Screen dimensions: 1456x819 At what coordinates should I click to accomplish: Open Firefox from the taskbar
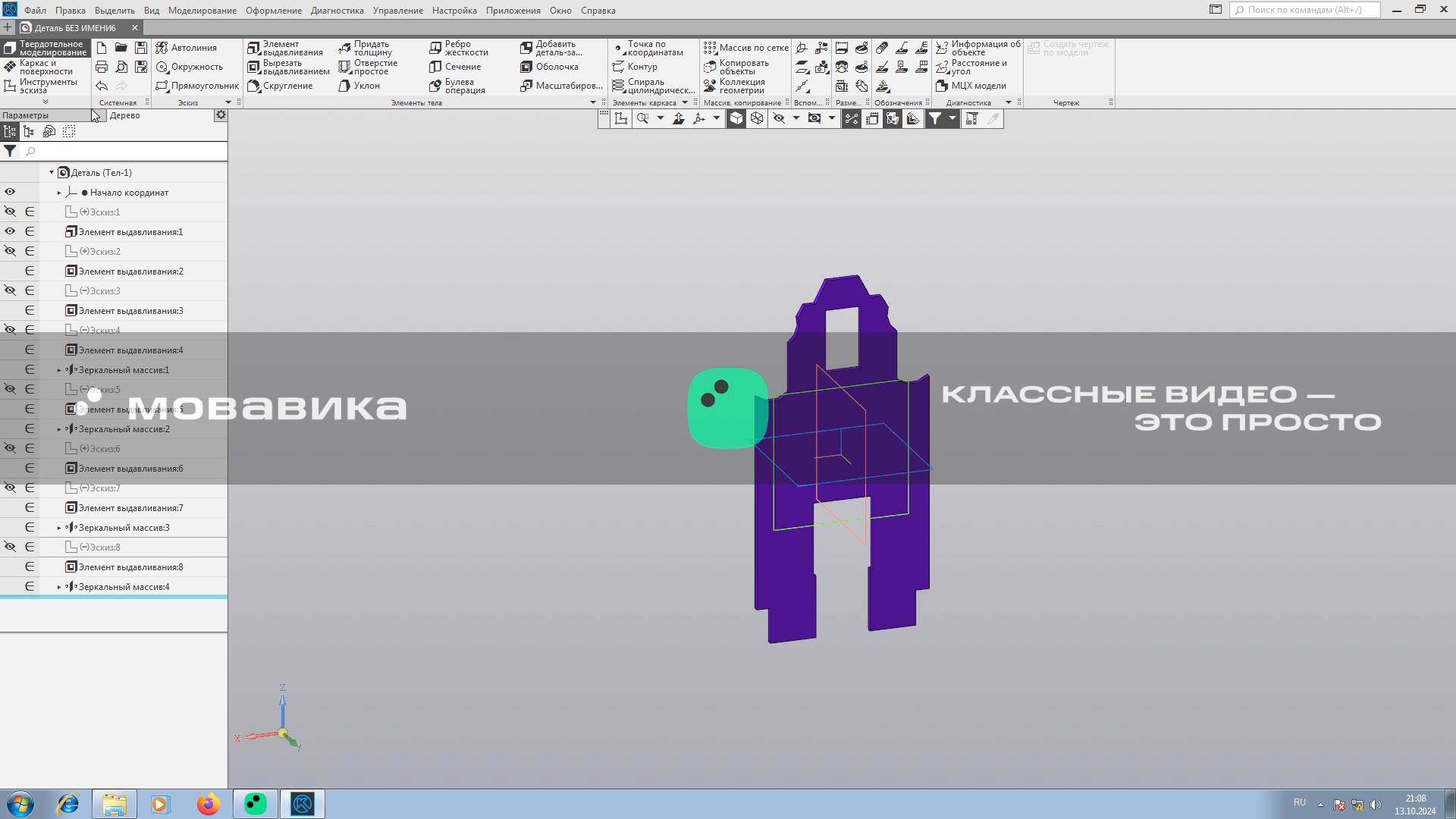[209, 804]
